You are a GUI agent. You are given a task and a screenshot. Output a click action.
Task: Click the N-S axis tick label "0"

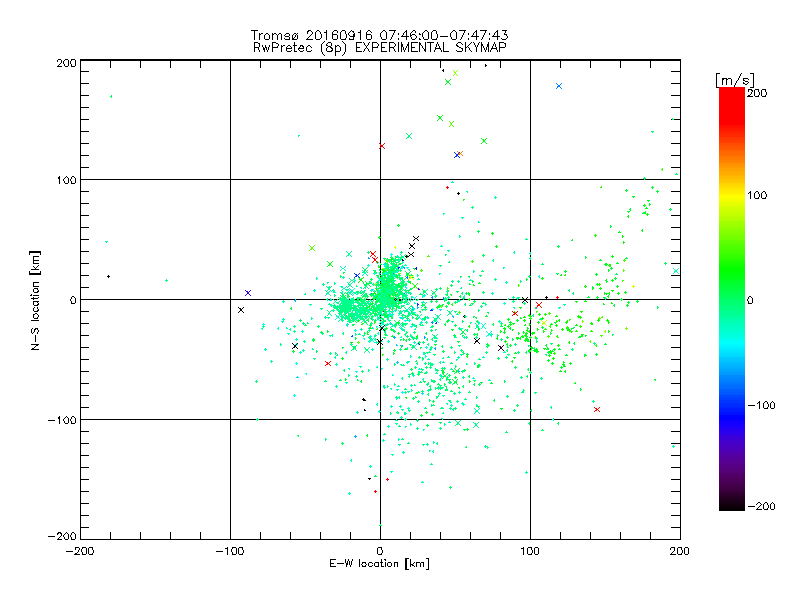[x=73, y=300]
